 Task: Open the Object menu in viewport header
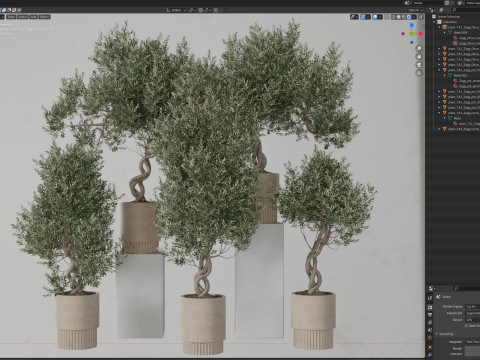pos(44,17)
